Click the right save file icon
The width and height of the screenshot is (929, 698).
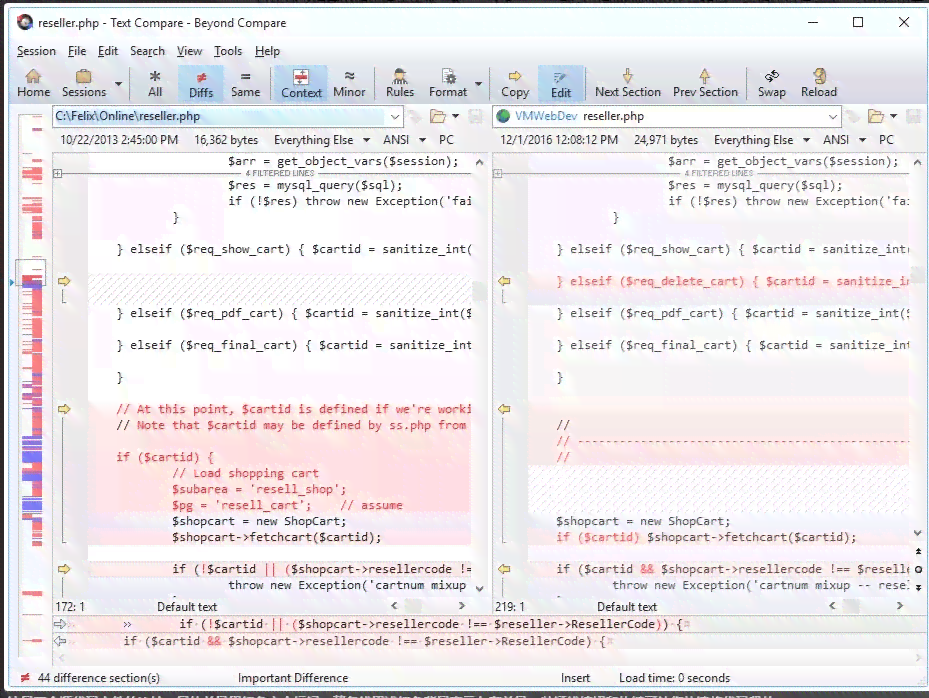(x=914, y=116)
